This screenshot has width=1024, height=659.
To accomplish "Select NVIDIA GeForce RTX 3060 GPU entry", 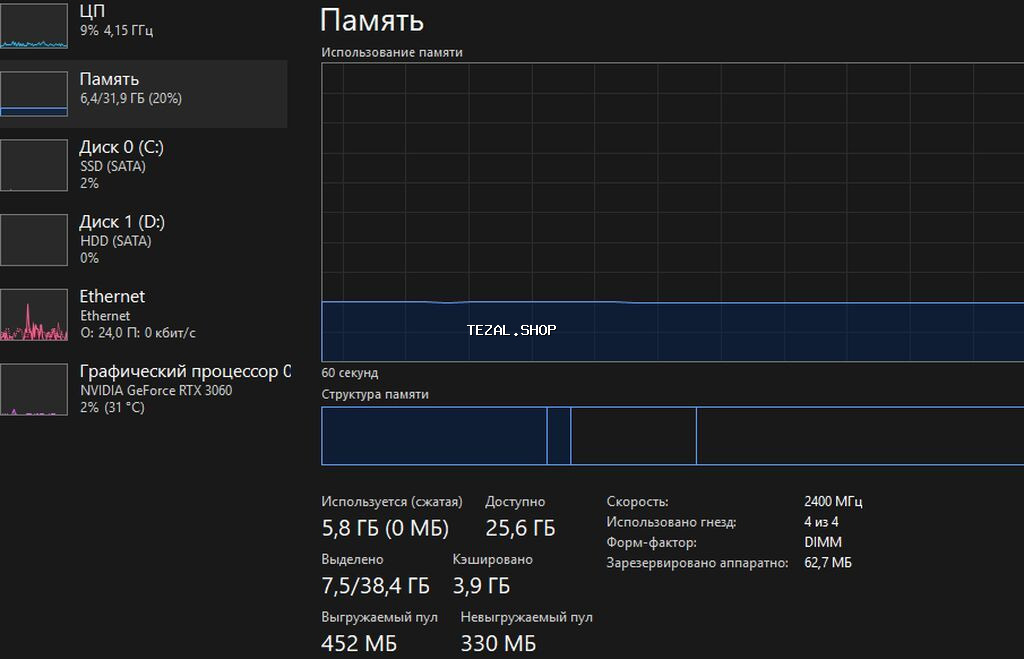I will [155, 390].
